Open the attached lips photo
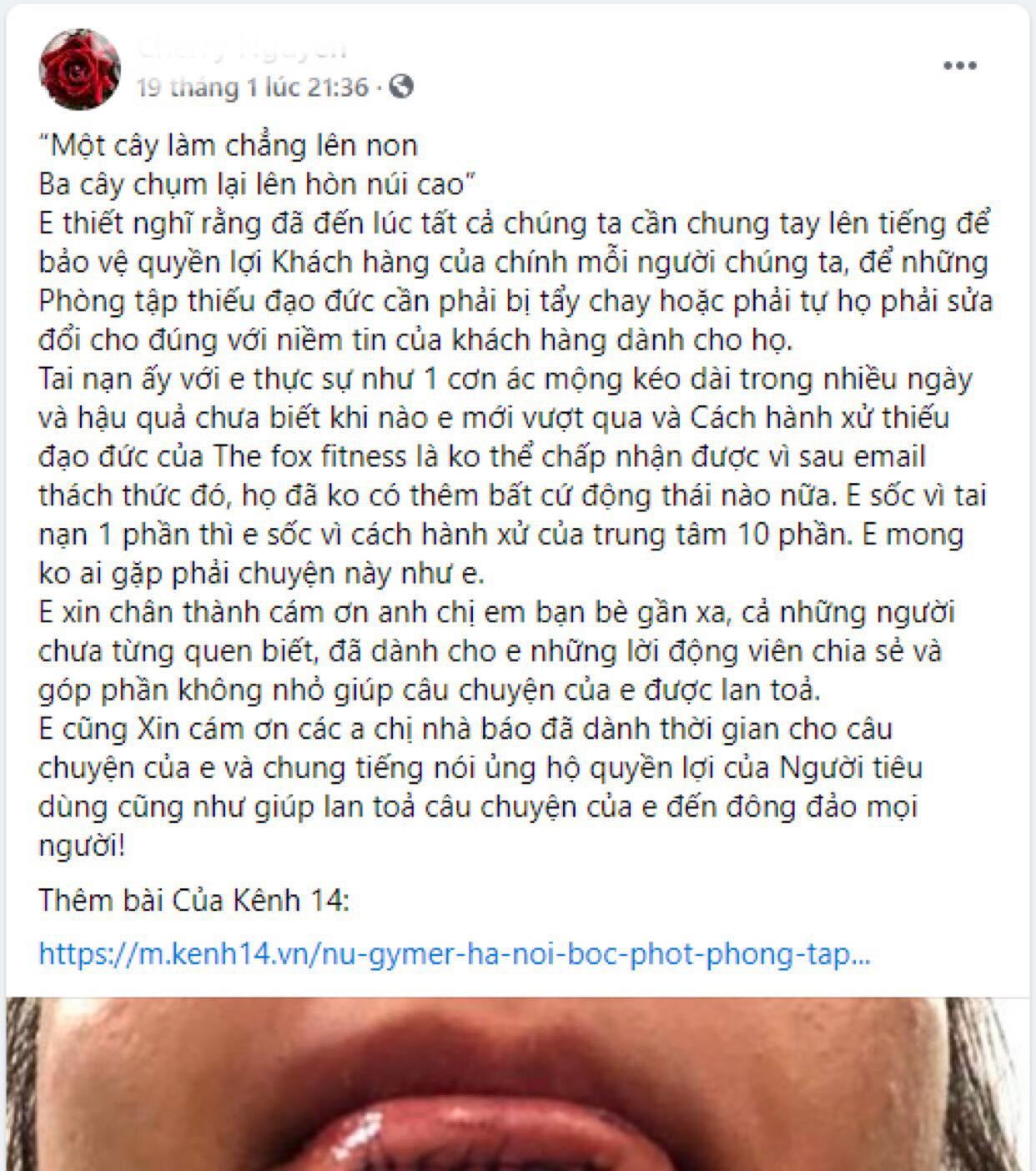This screenshot has height=1171, width=1036. pyautogui.click(x=518, y=1083)
